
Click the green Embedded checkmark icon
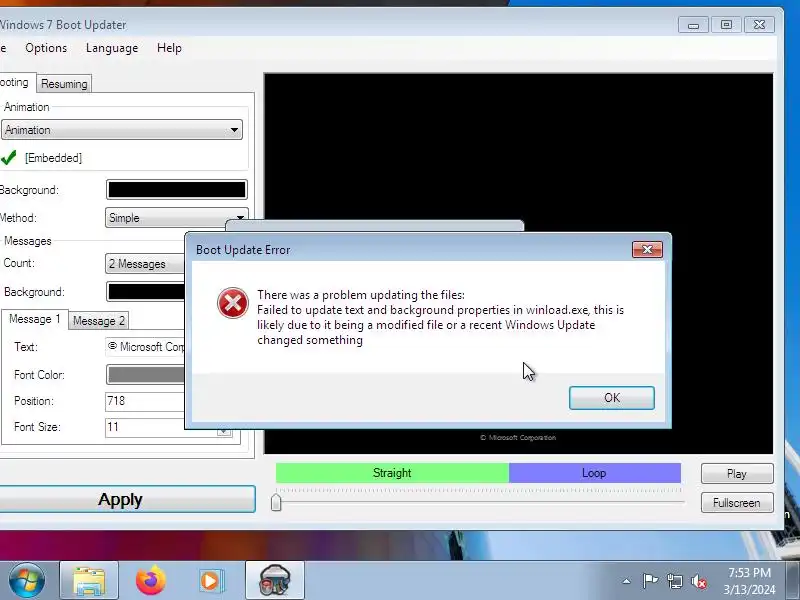tap(9, 157)
